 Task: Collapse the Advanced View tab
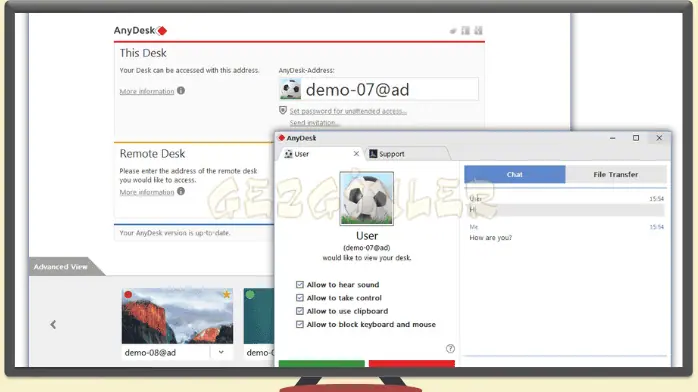61,267
